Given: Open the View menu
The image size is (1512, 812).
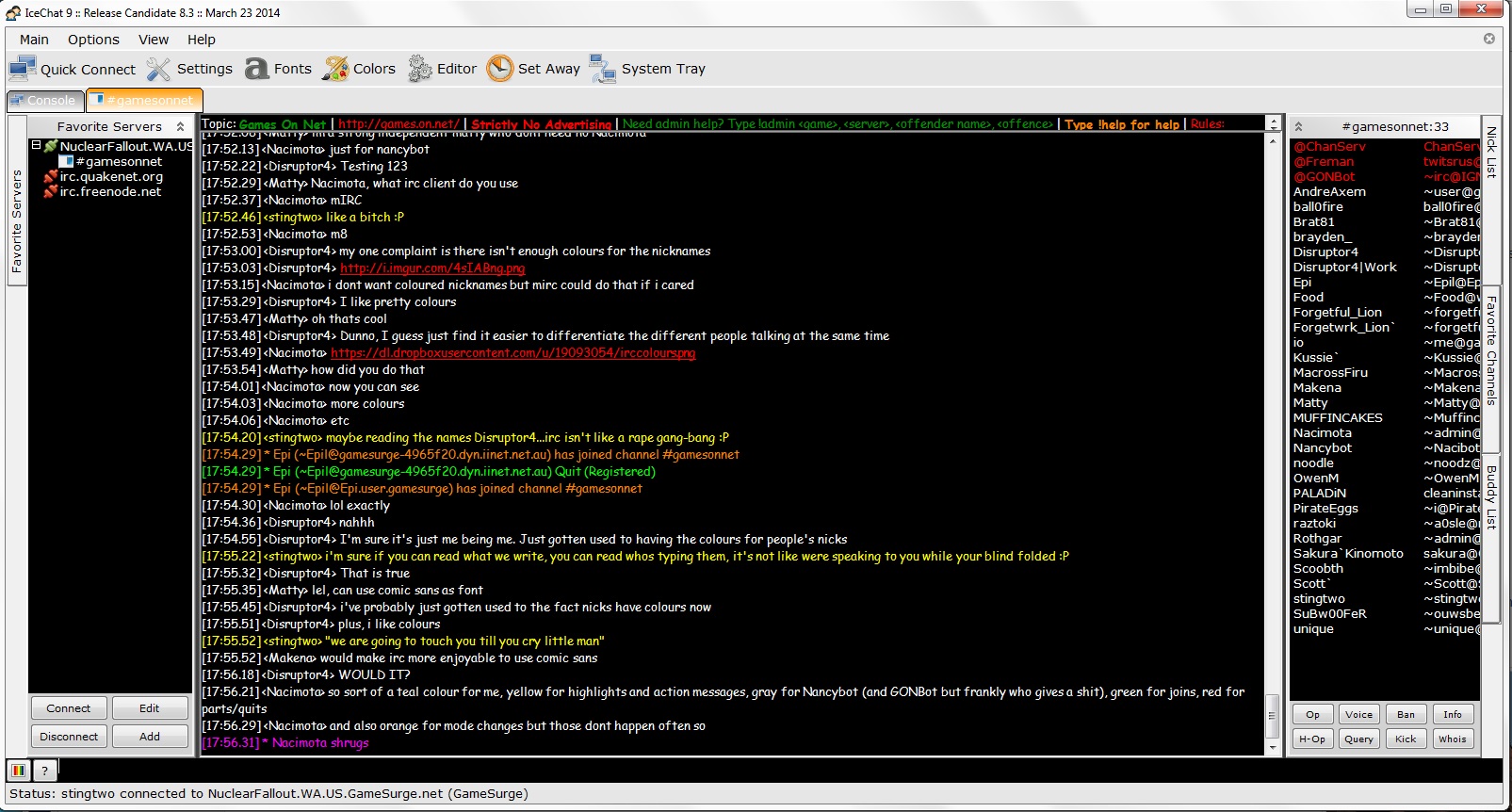Looking at the screenshot, I should pyautogui.click(x=154, y=40).
